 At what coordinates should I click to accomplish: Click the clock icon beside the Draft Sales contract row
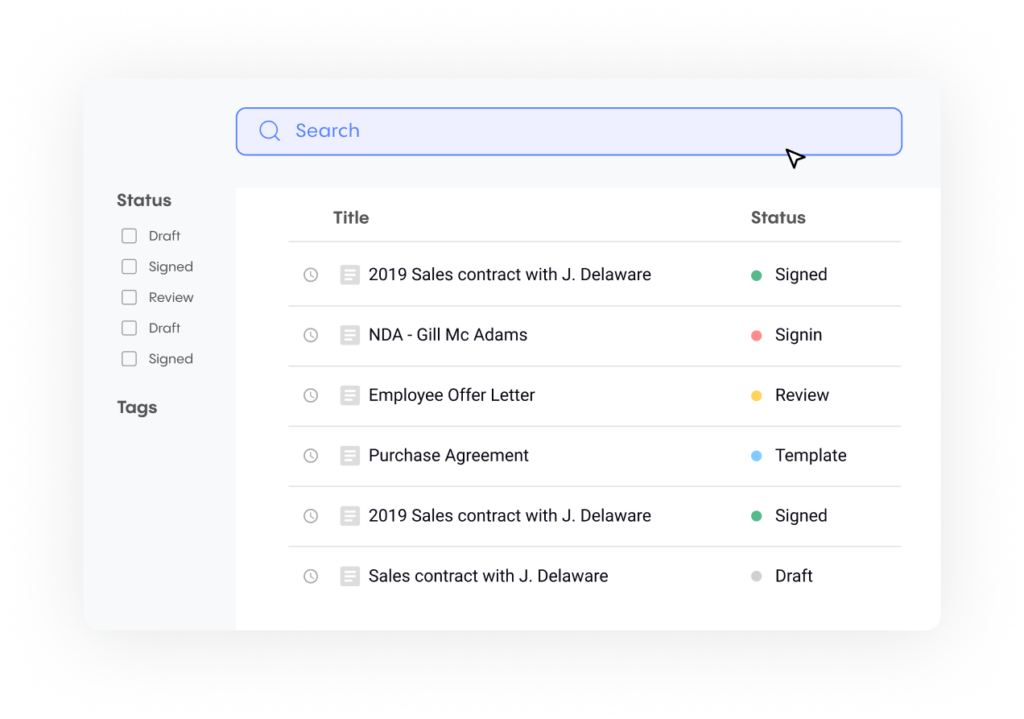pyautogui.click(x=311, y=576)
